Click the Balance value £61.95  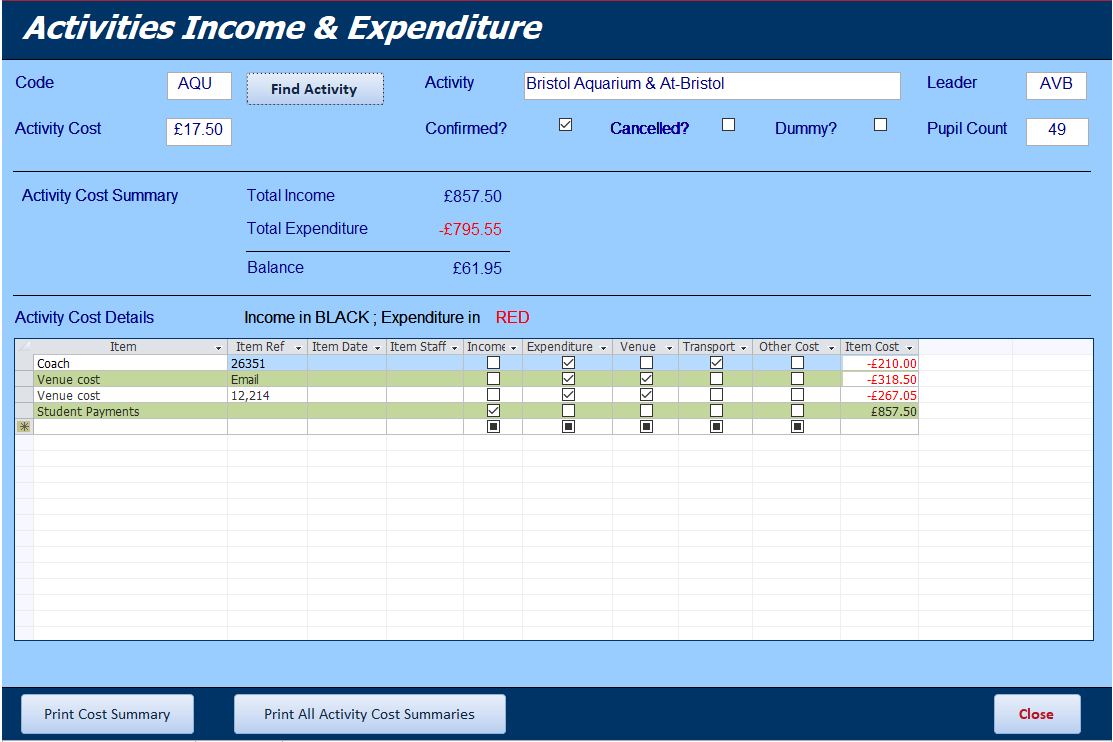pos(477,268)
